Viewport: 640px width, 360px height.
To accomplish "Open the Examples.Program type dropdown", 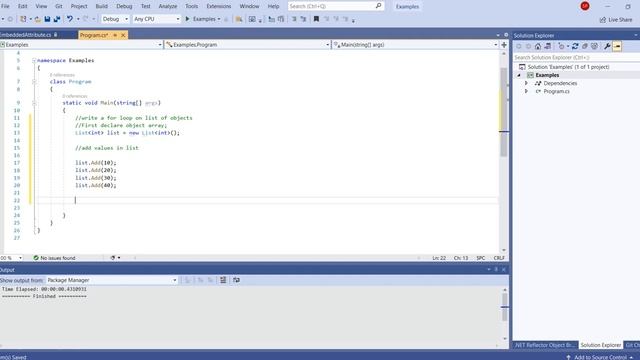I will (247, 45).
